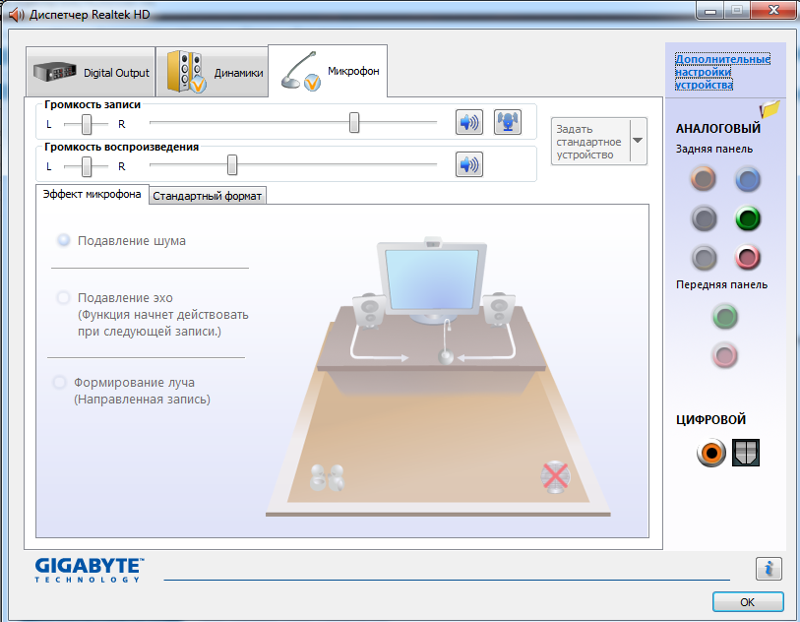Mute the playback volume speaker icon
800x622 pixels.
point(469,165)
